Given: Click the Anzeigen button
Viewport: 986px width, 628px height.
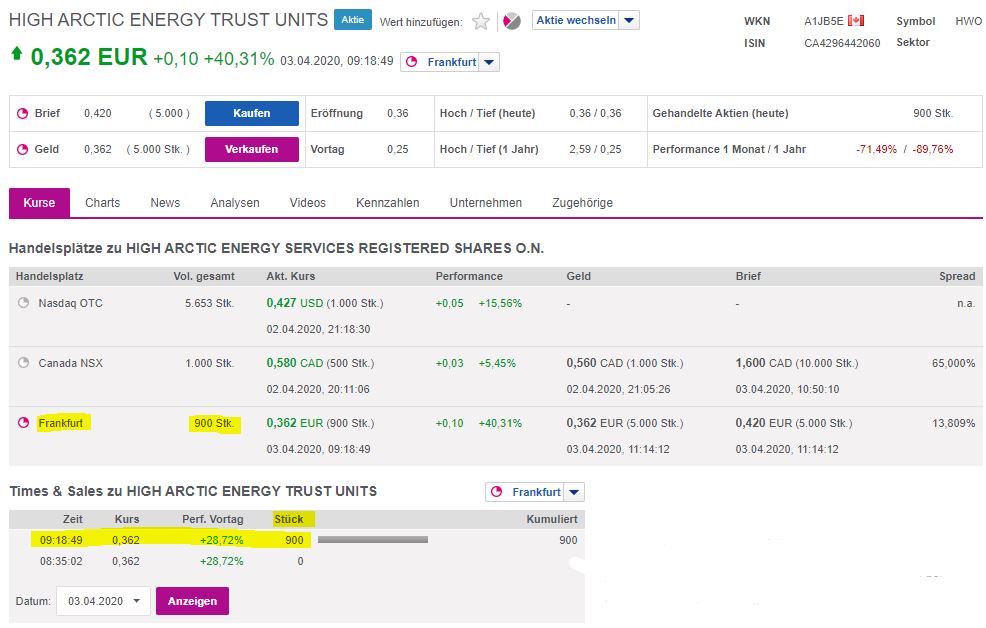Looking at the screenshot, I should (x=192, y=601).
